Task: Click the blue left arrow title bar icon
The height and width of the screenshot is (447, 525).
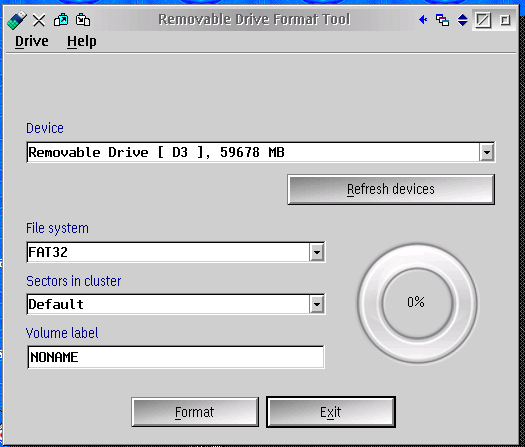Action: tap(423, 20)
